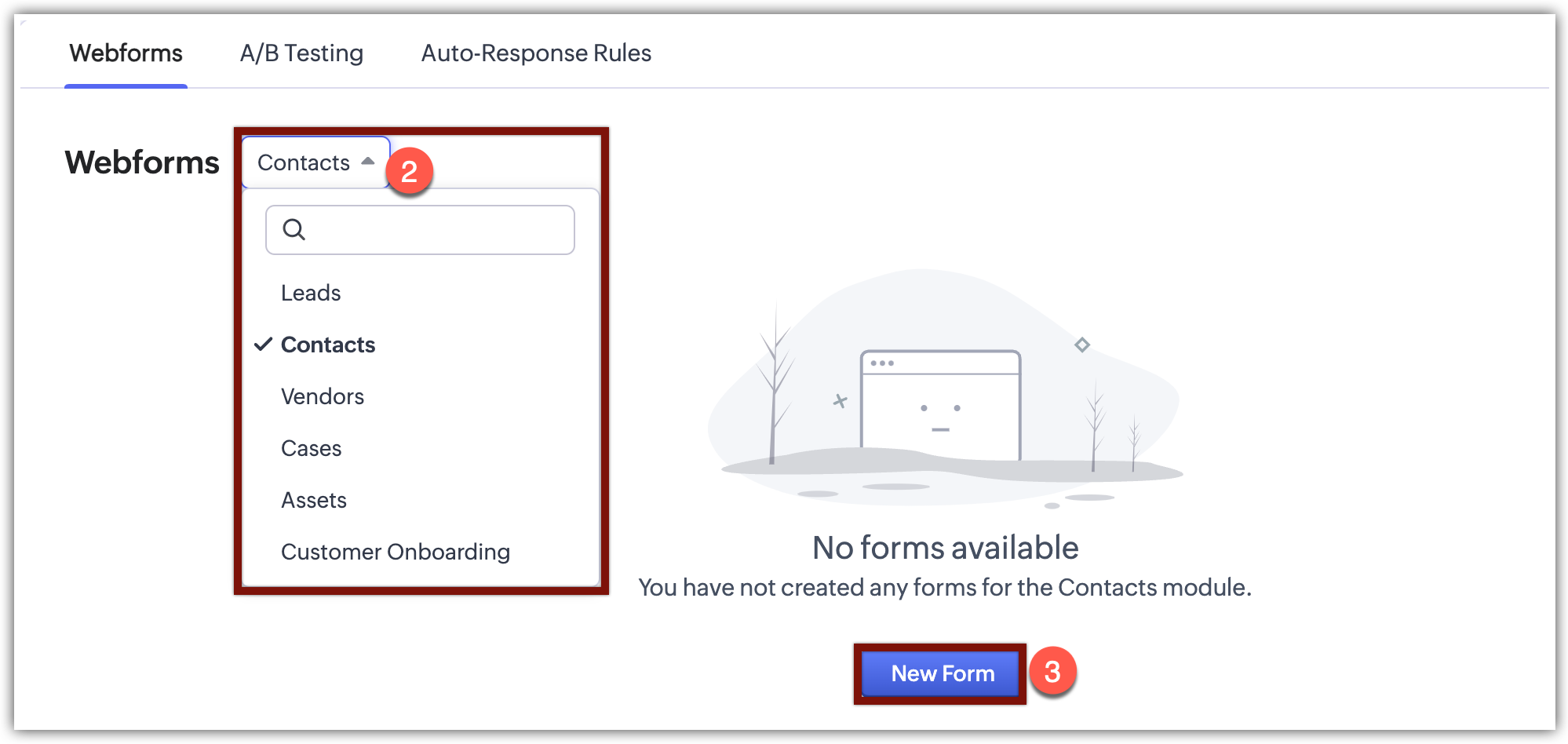Viewport: 1568px width, 744px height.
Task: Select Leads from the module list
Action: click(311, 293)
